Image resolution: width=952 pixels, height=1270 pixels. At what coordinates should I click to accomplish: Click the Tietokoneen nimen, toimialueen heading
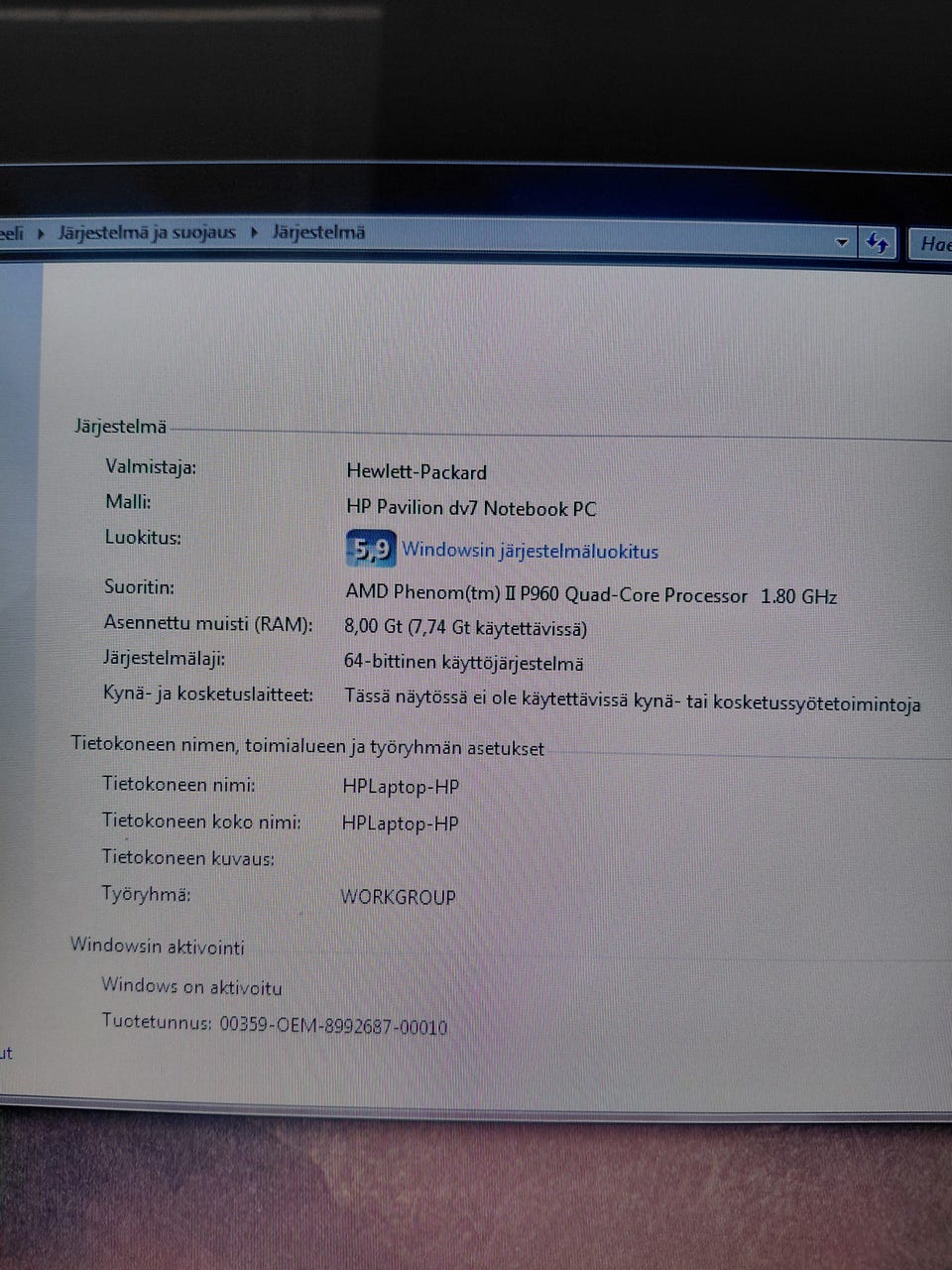tap(307, 746)
